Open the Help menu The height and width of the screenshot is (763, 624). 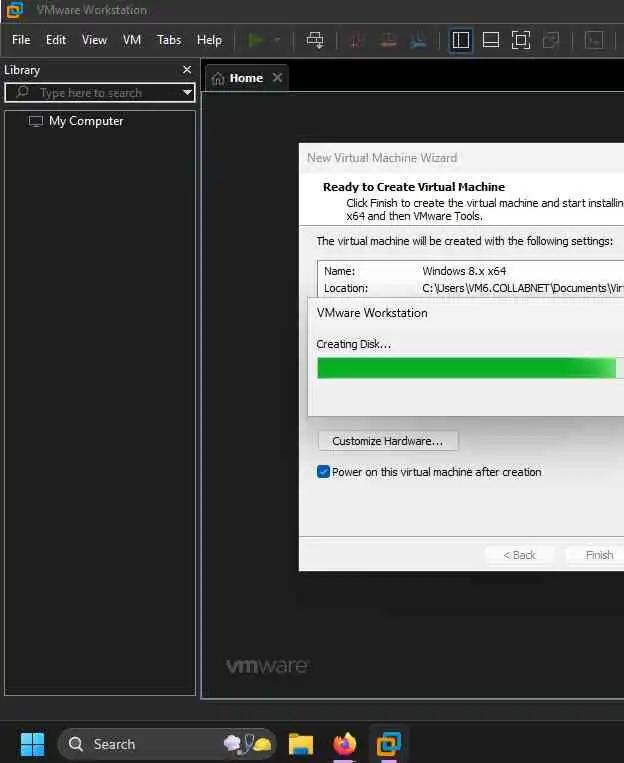coord(209,40)
